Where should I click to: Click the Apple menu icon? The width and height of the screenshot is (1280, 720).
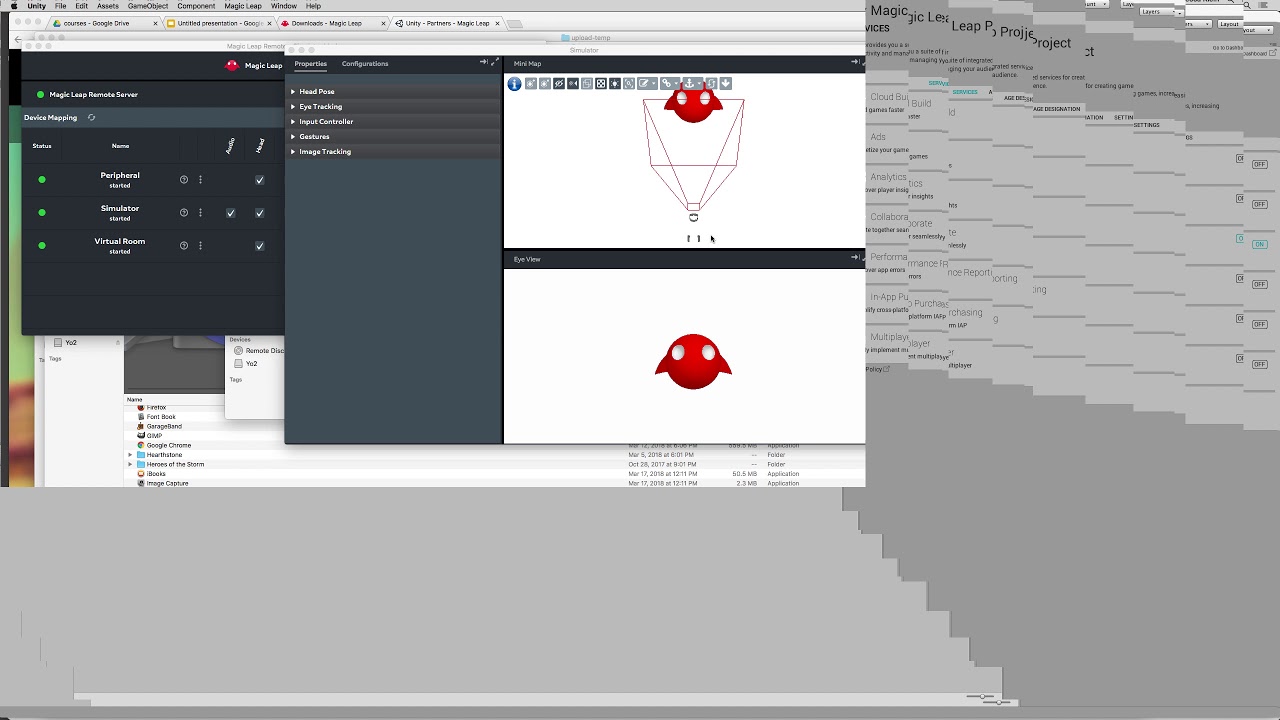coord(13,6)
